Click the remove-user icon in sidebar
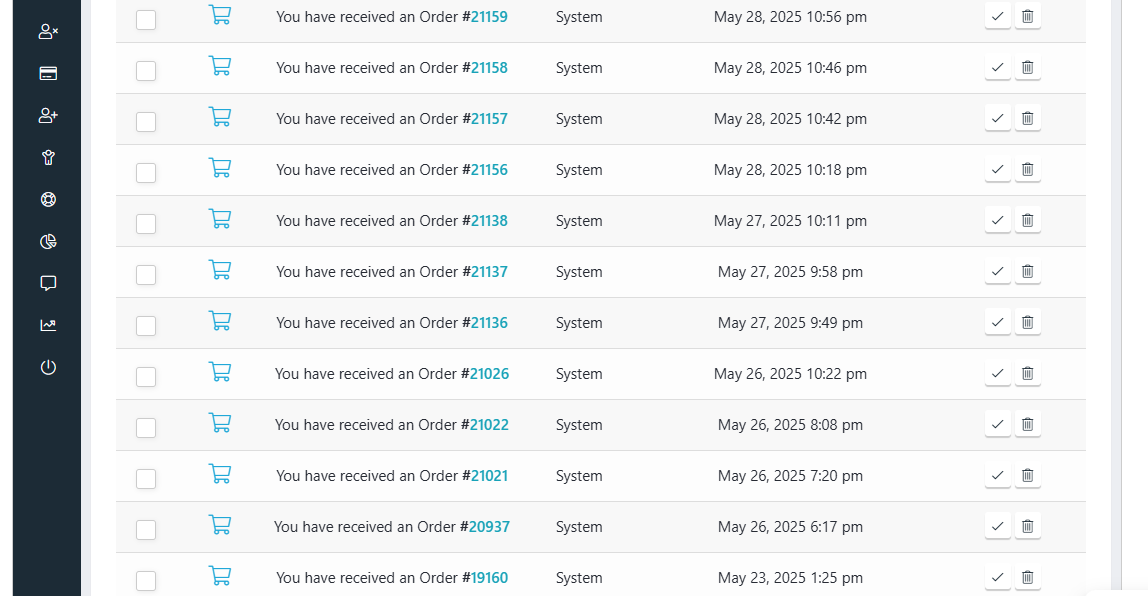1148x596 pixels. click(x=48, y=31)
